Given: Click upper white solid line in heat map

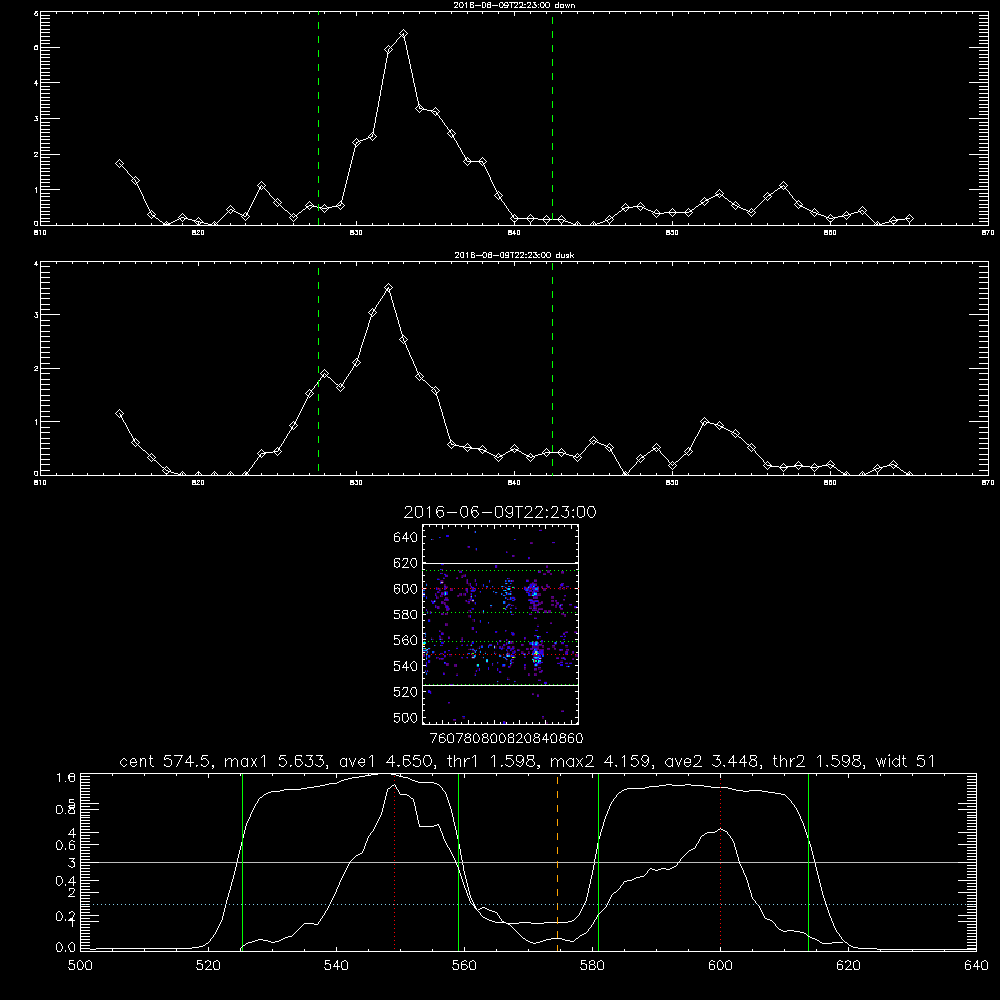Looking at the screenshot, I should 500,563.
